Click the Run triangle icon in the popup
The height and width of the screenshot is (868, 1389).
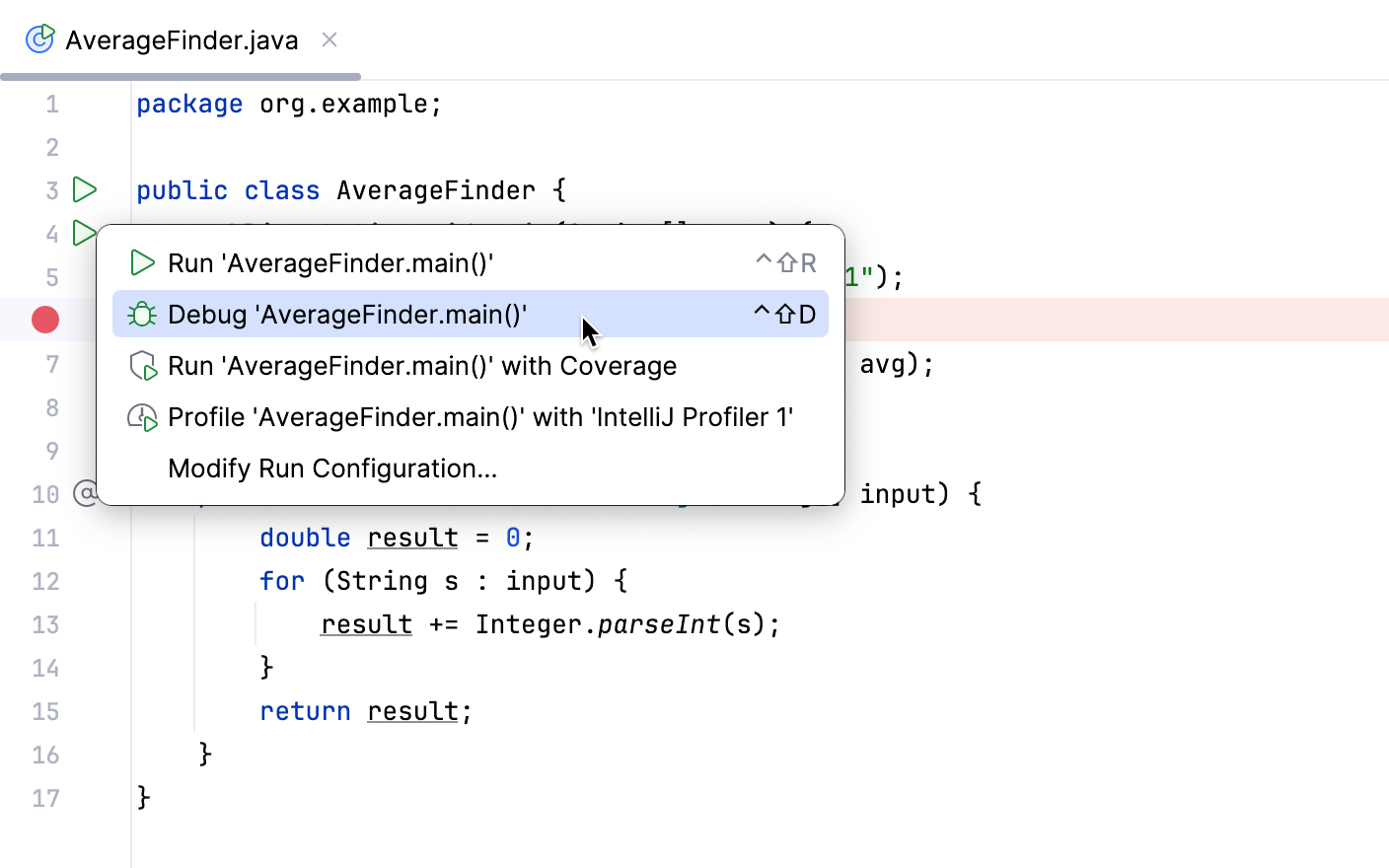(142, 262)
